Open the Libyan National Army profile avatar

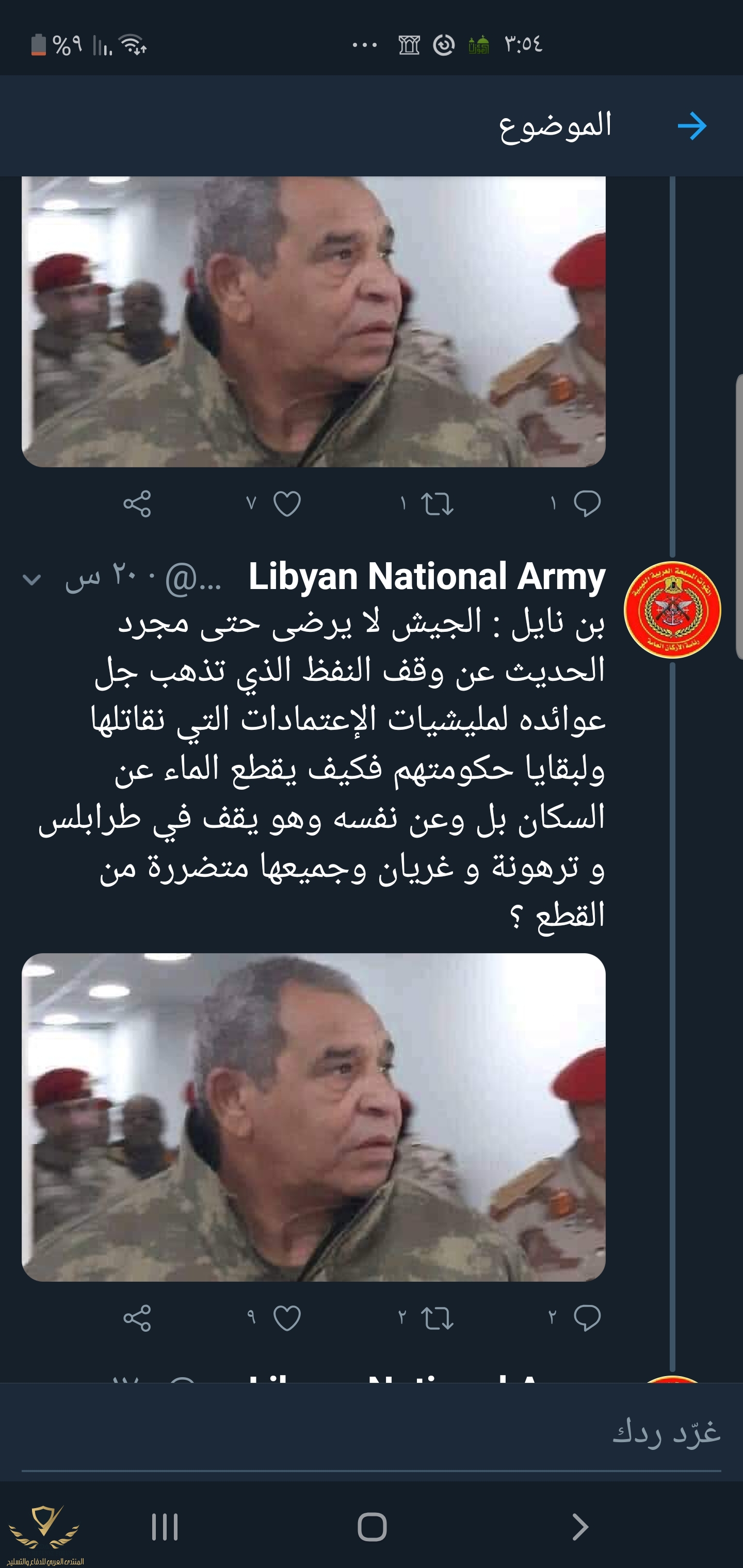tap(672, 609)
